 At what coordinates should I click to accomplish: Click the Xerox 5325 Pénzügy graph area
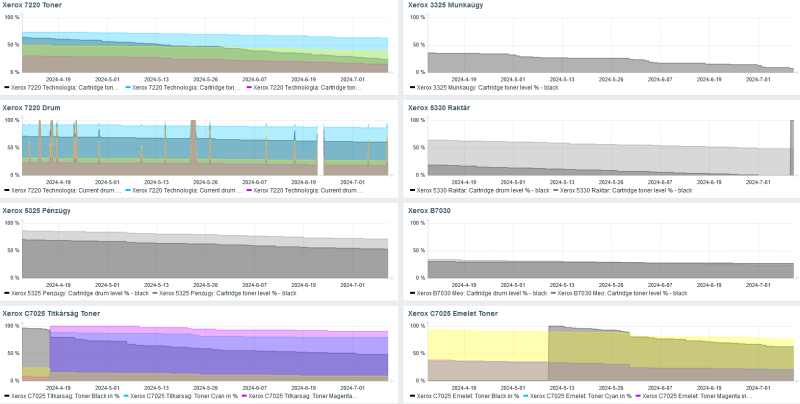pyautogui.click(x=205, y=250)
